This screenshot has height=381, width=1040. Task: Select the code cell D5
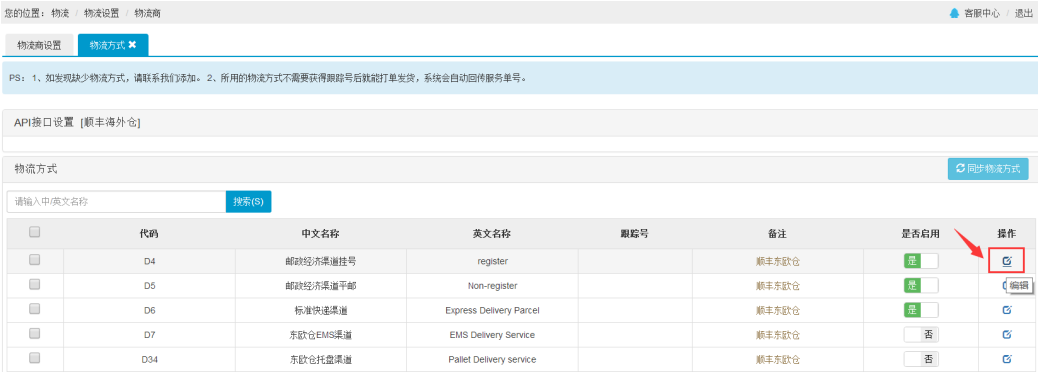coord(149,285)
